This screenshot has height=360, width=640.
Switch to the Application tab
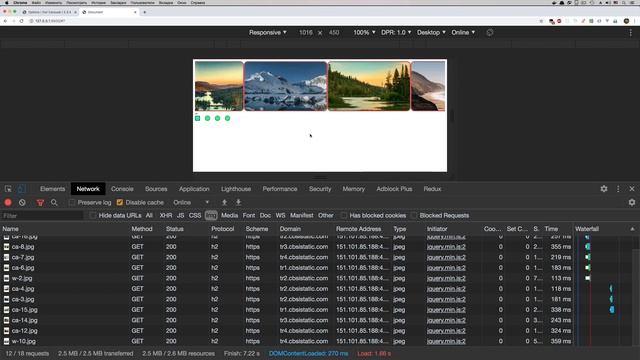[194, 189]
